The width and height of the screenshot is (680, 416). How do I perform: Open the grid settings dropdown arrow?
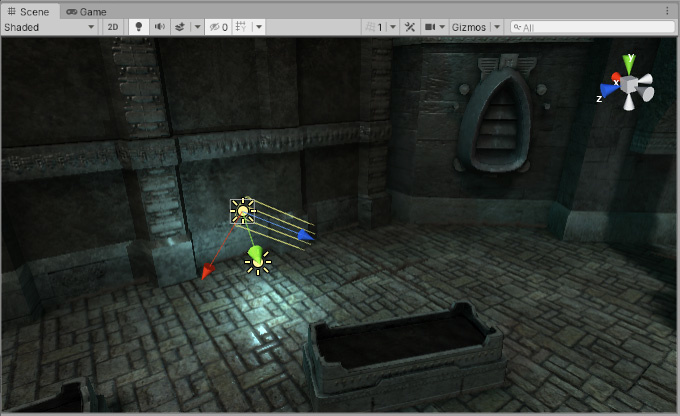(x=259, y=27)
